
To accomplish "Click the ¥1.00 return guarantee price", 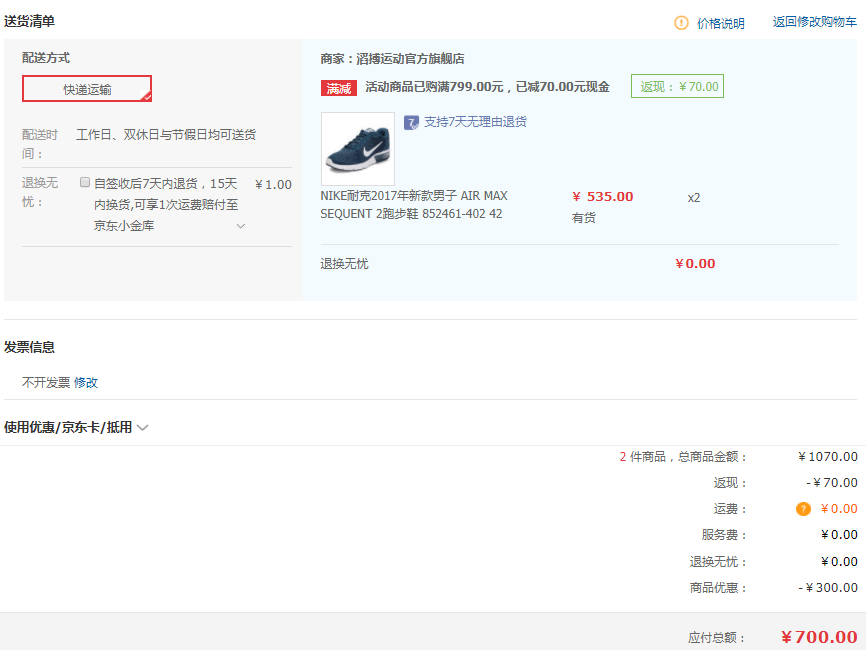I will [273, 184].
